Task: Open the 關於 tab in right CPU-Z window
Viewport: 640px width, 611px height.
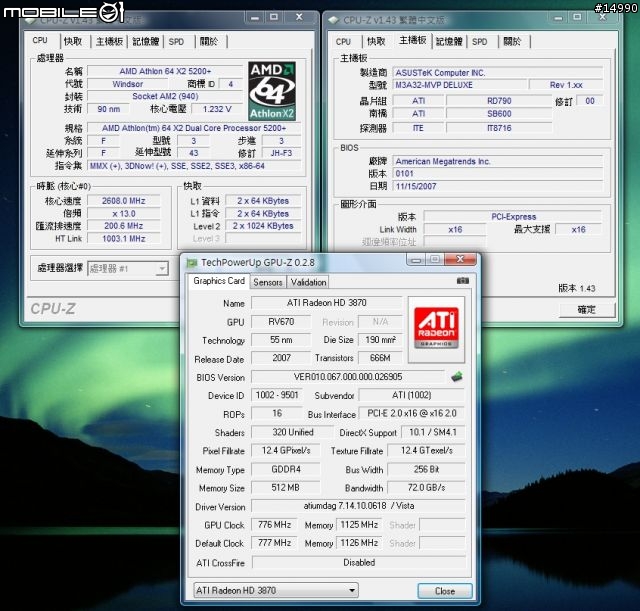Action: point(512,42)
